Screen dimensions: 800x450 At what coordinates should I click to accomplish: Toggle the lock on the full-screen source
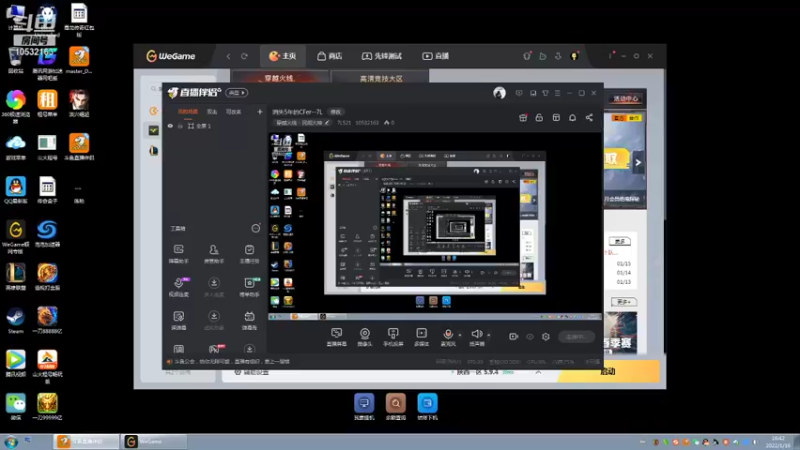coord(180,126)
